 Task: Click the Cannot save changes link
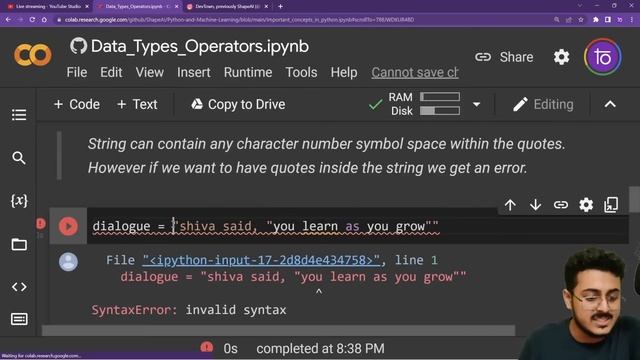pyautogui.click(x=415, y=73)
